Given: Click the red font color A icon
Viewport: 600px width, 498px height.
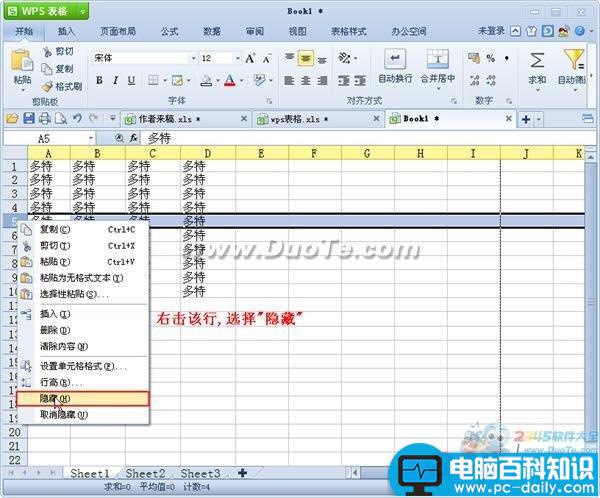Looking at the screenshot, I should coord(230,80).
